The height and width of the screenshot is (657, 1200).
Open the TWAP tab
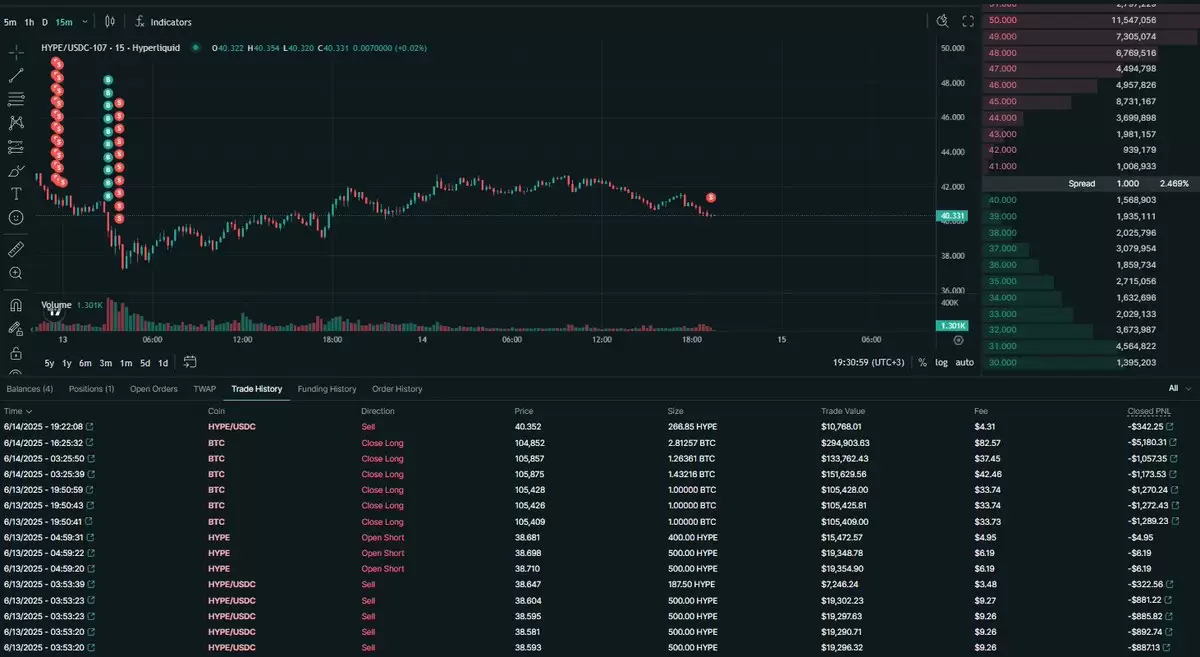point(204,388)
